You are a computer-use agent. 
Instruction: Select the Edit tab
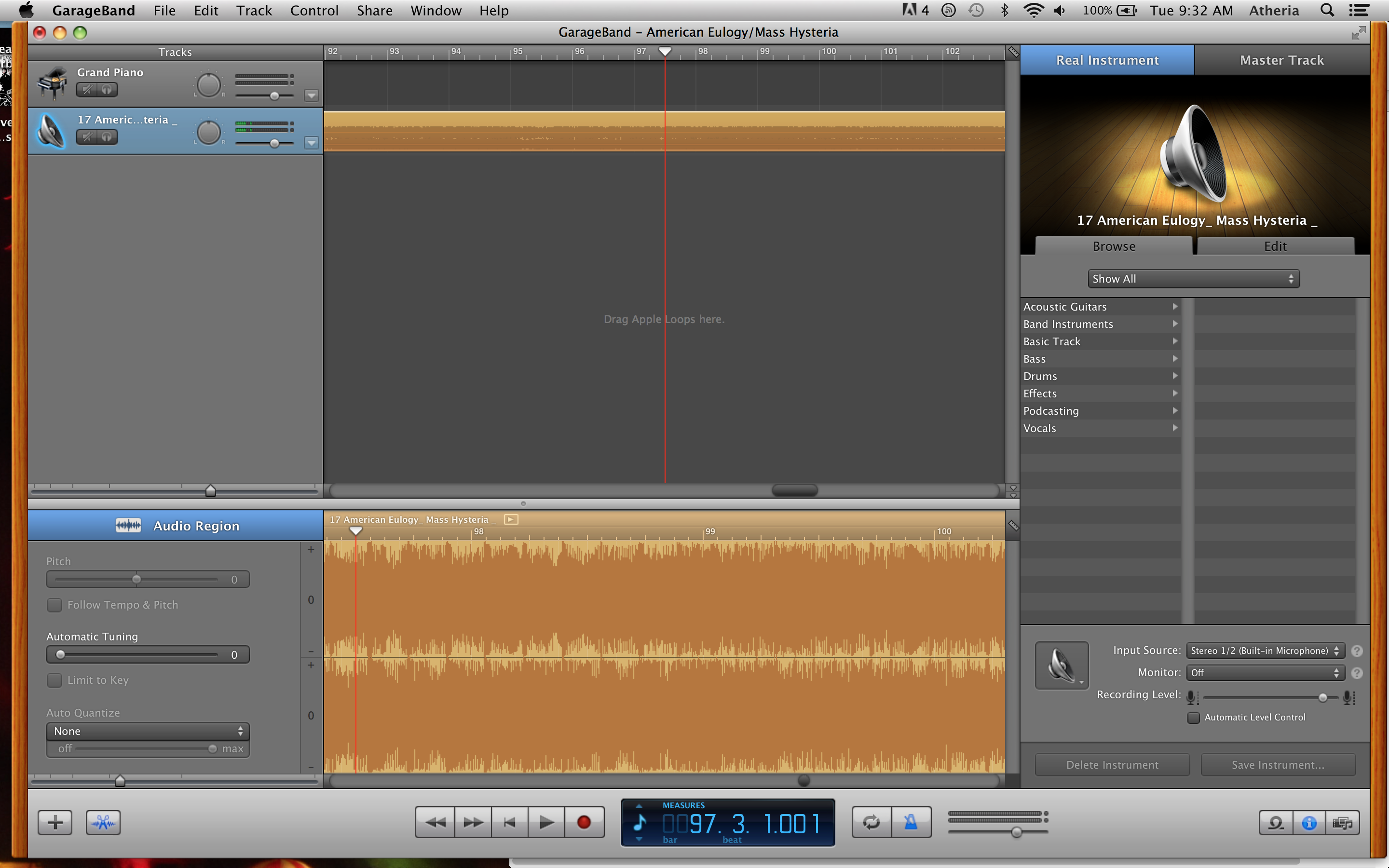(x=1275, y=246)
